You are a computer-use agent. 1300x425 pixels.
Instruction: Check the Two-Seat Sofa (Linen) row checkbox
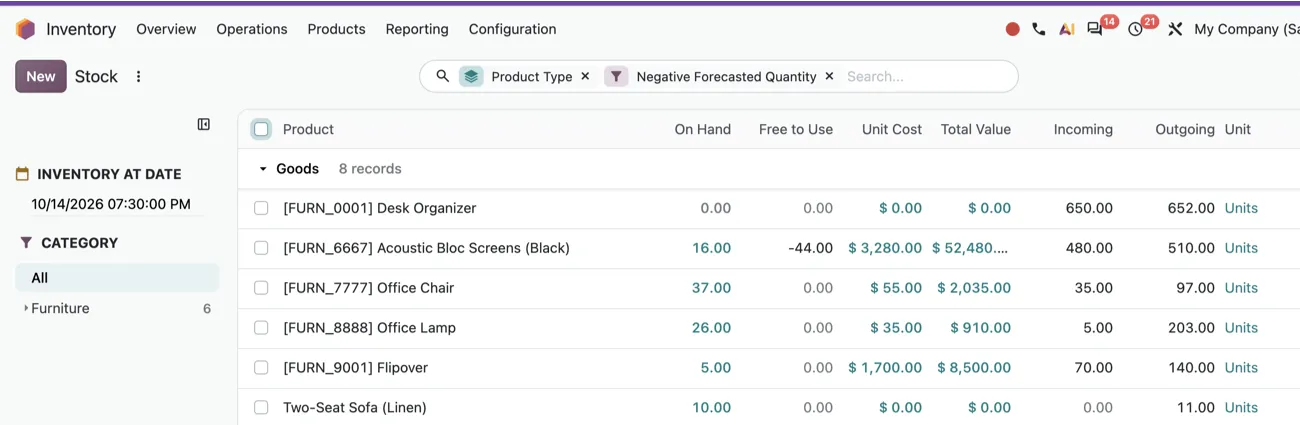click(x=261, y=408)
